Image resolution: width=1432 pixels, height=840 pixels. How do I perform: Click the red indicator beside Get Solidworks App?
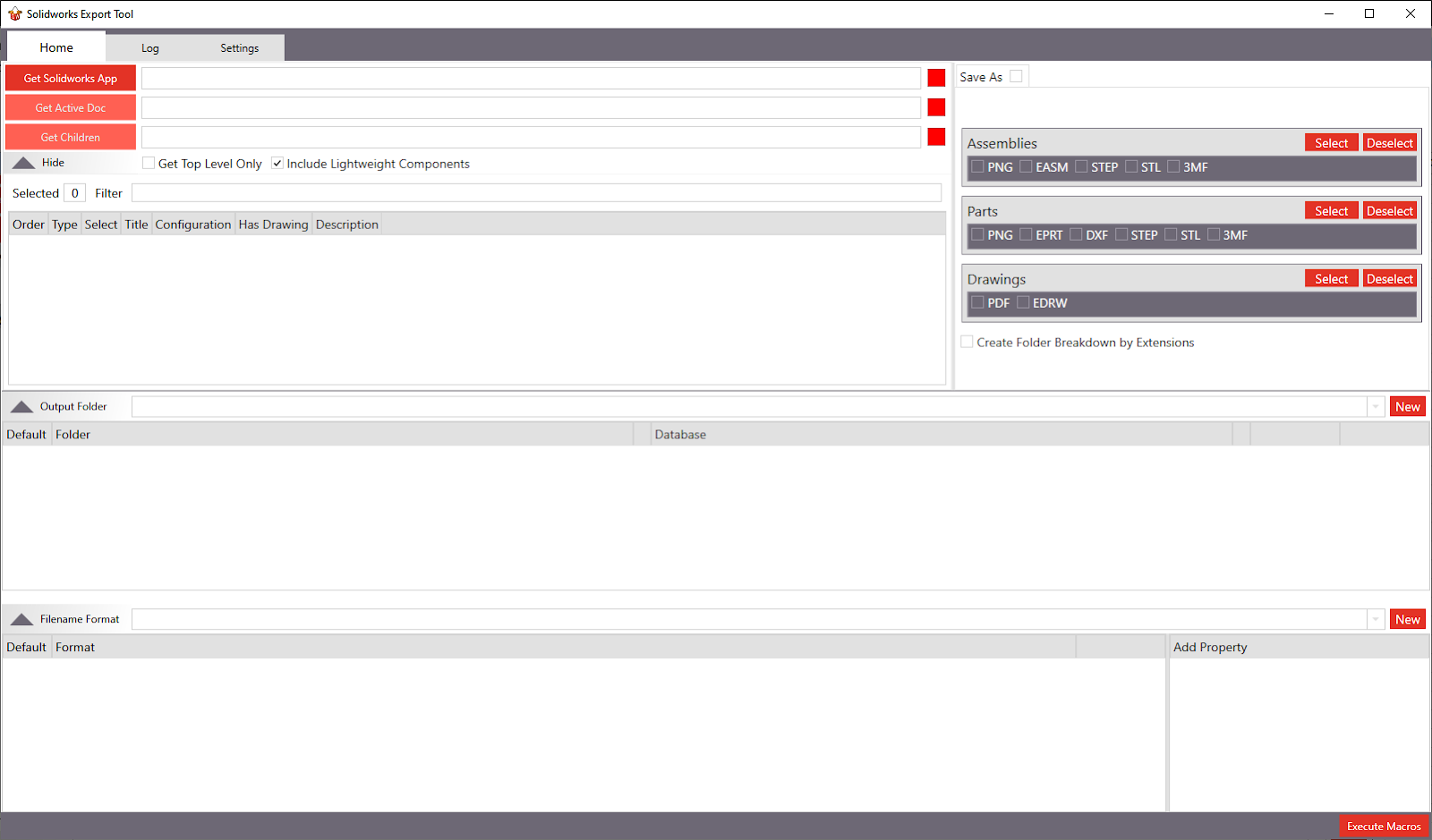(x=936, y=79)
